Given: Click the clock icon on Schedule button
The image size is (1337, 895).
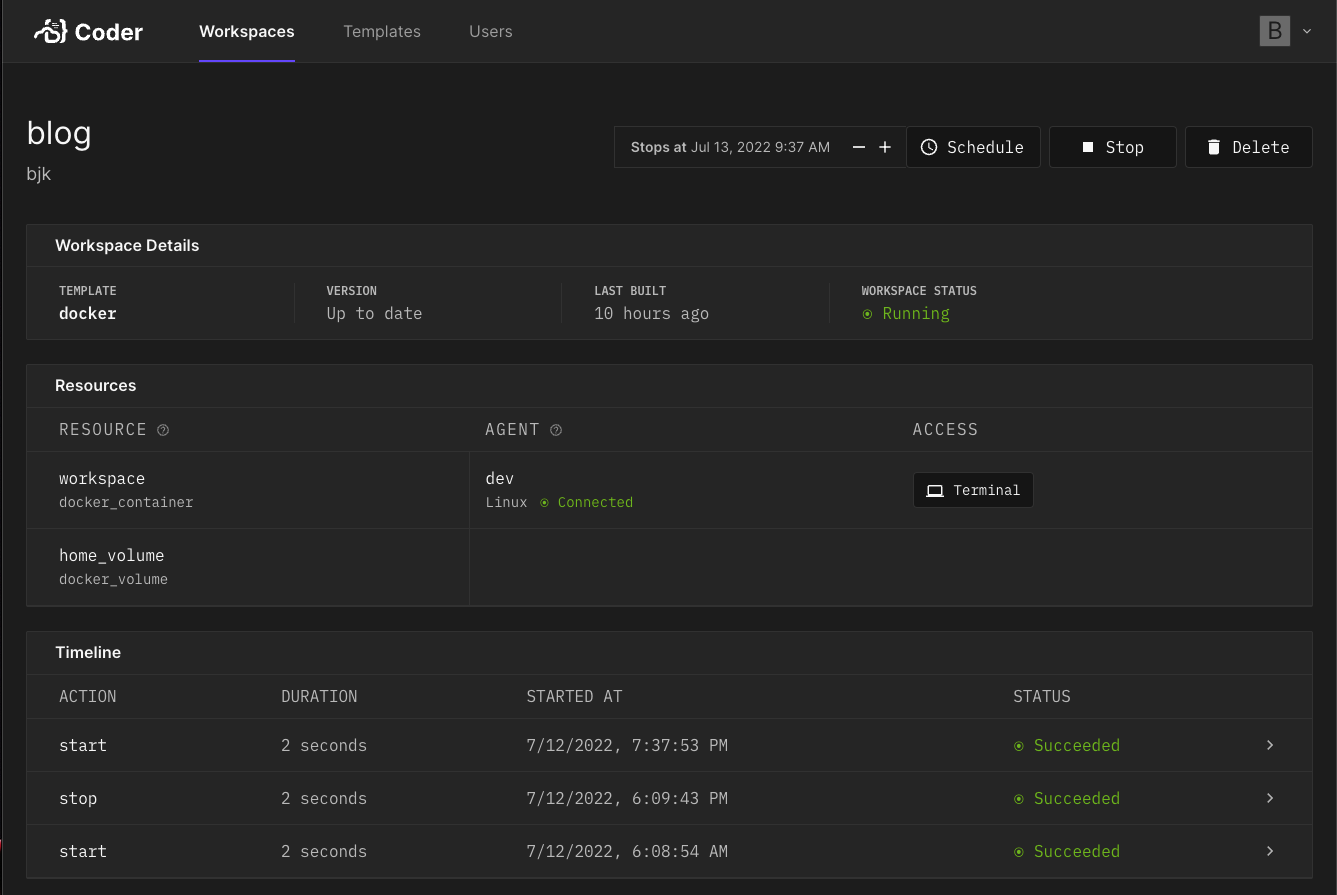Looking at the screenshot, I should tap(929, 147).
